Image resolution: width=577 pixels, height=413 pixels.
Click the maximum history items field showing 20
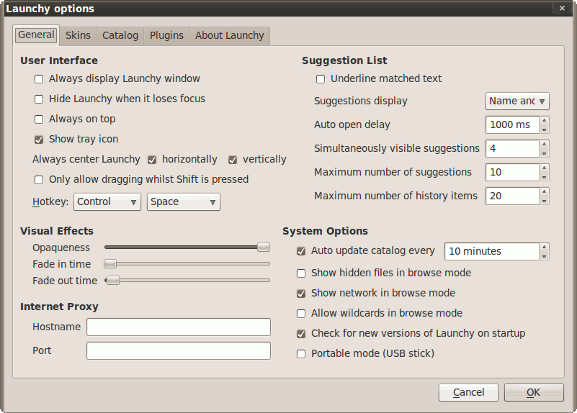click(512, 196)
